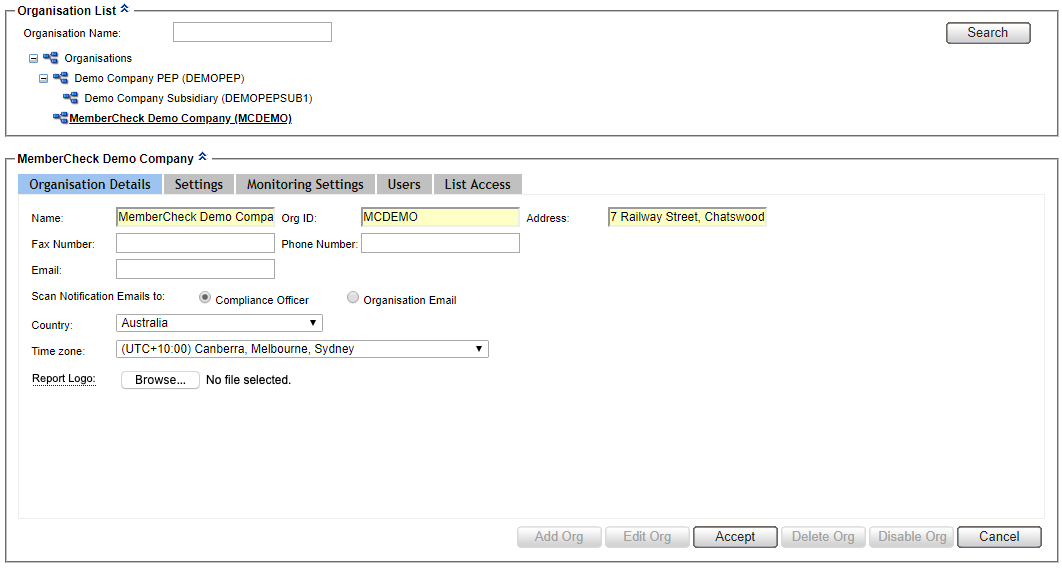
Task: Click the Search button
Action: [987, 32]
